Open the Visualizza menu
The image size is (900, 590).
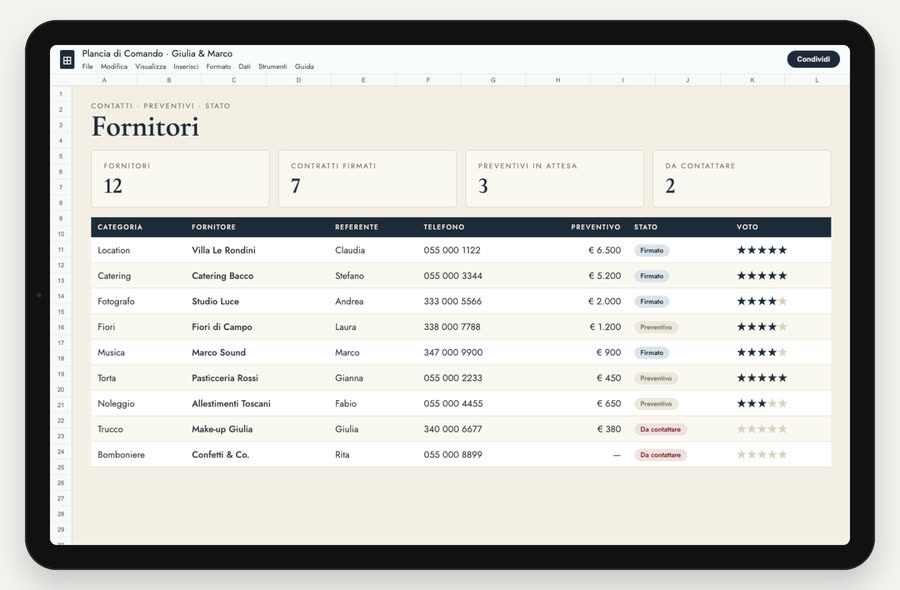click(x=150, y=67)
